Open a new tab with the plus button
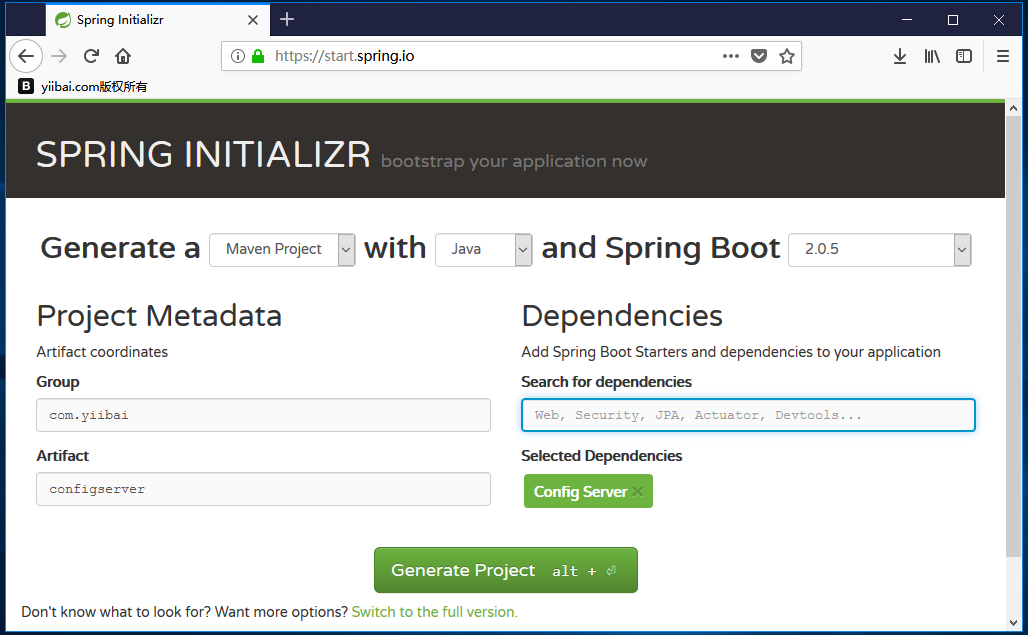Viewport: 1028px width, 635px height. 287,19
